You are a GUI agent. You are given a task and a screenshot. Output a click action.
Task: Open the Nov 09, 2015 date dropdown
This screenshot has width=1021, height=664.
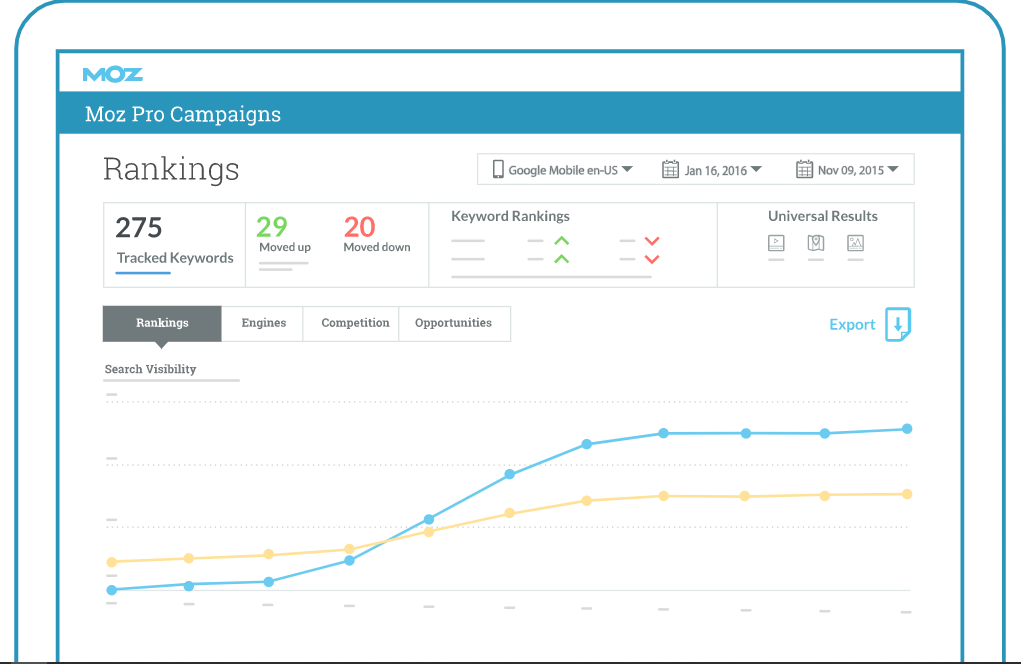coord(847,170)
